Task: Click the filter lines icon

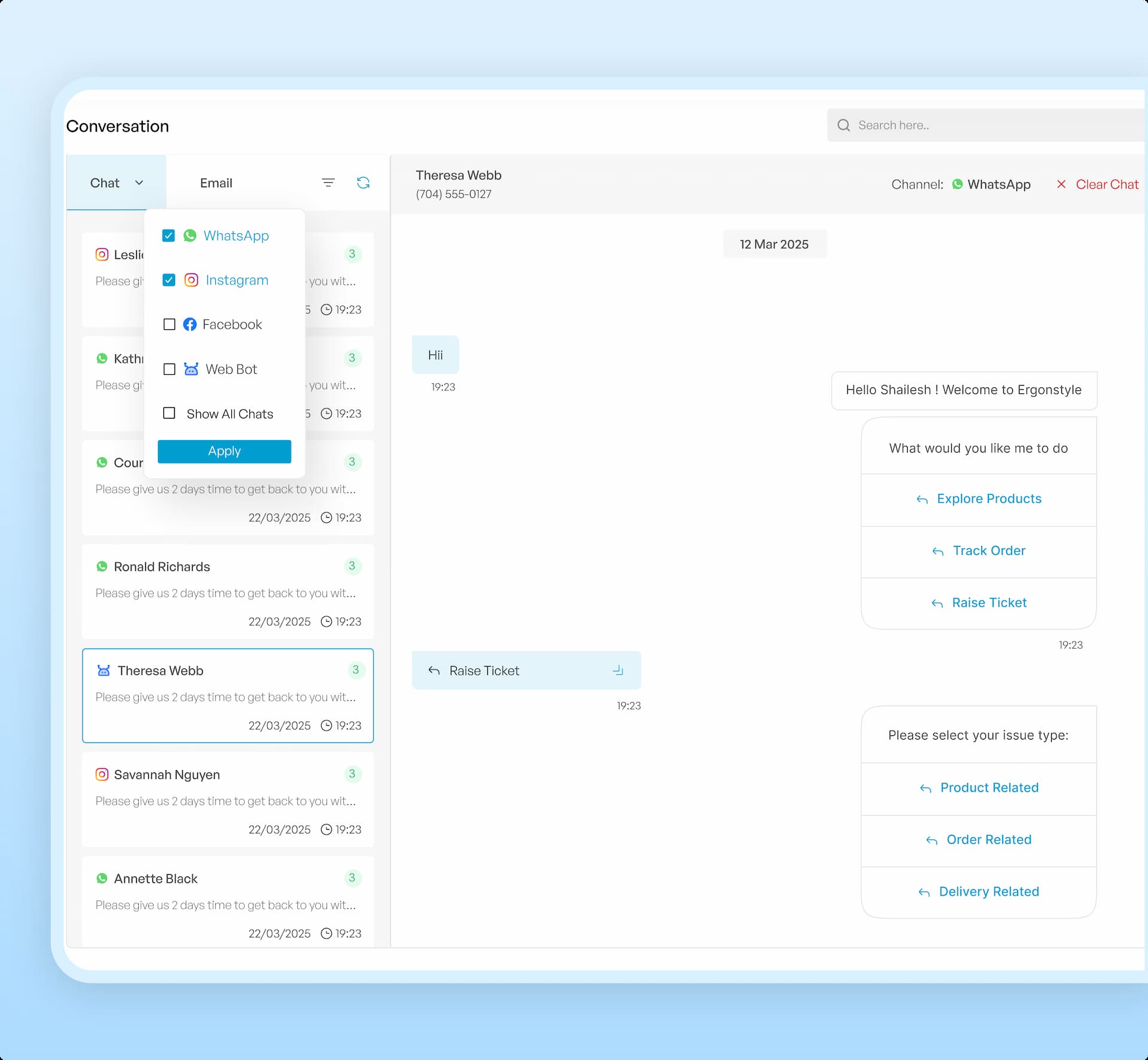Action: point(328,182)
